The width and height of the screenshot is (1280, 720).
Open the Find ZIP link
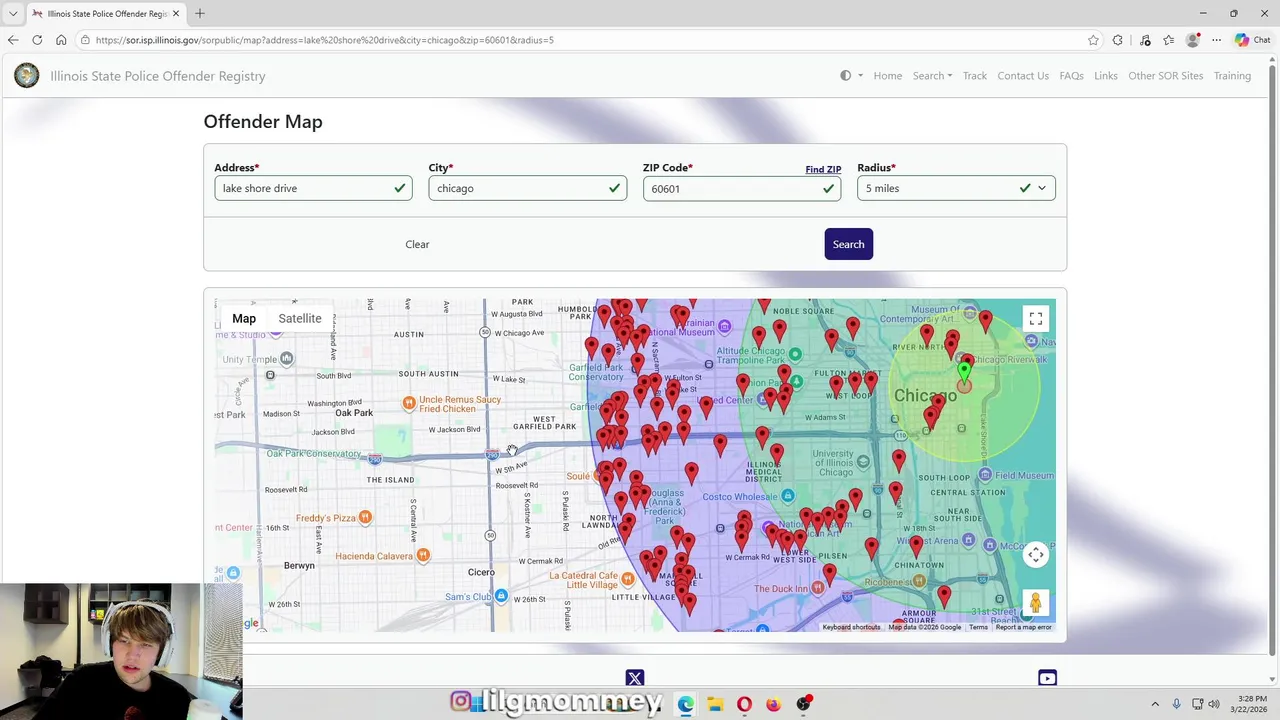tap(823, 170)
